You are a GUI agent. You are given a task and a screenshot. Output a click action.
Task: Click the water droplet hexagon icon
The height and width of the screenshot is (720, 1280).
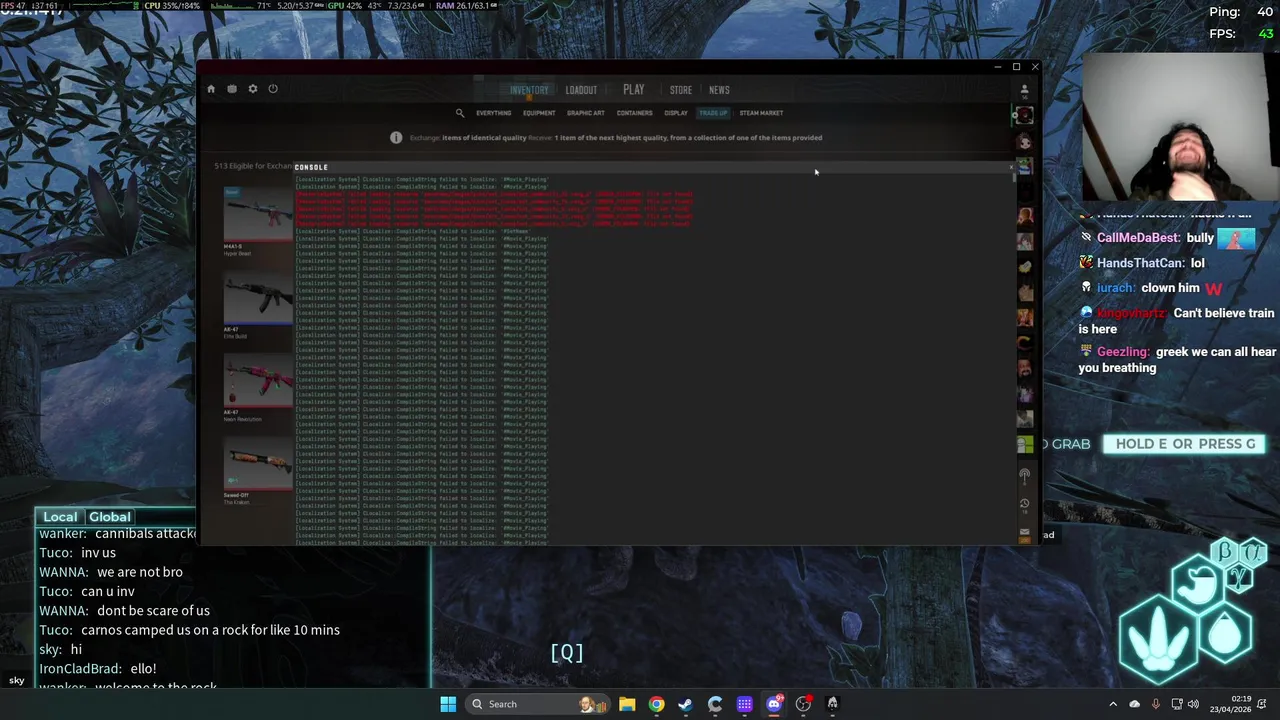(x=1224, y=633)
